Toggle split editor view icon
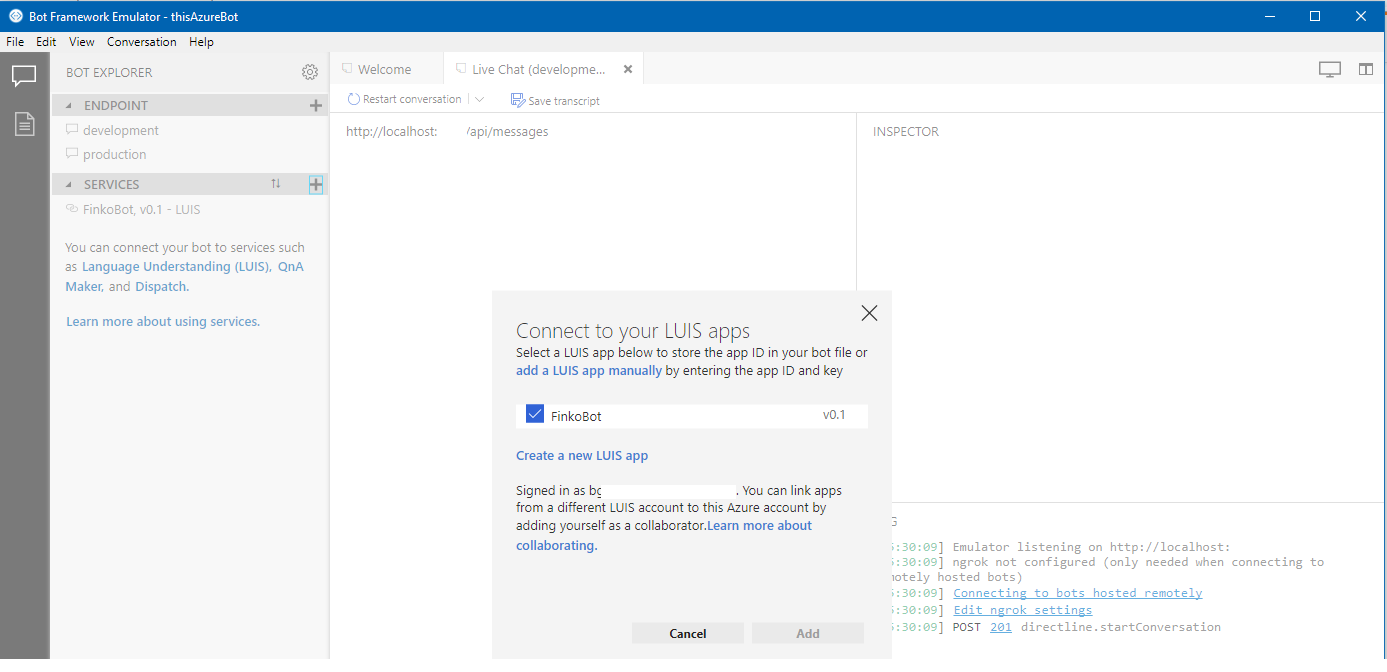Image resolution: width=1387 pixels, height=672 pixels. click(x=1366, y=69)
